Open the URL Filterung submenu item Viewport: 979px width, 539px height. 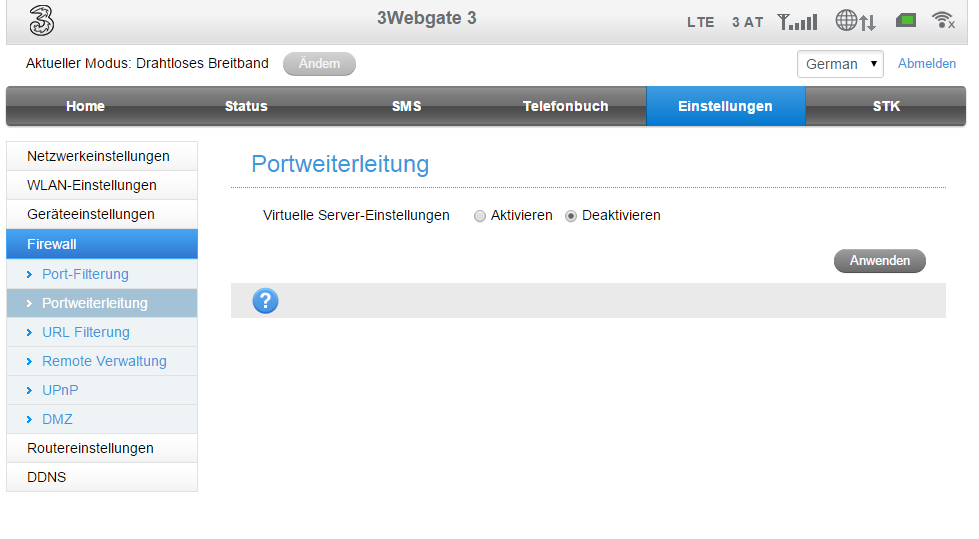[86, 332]
